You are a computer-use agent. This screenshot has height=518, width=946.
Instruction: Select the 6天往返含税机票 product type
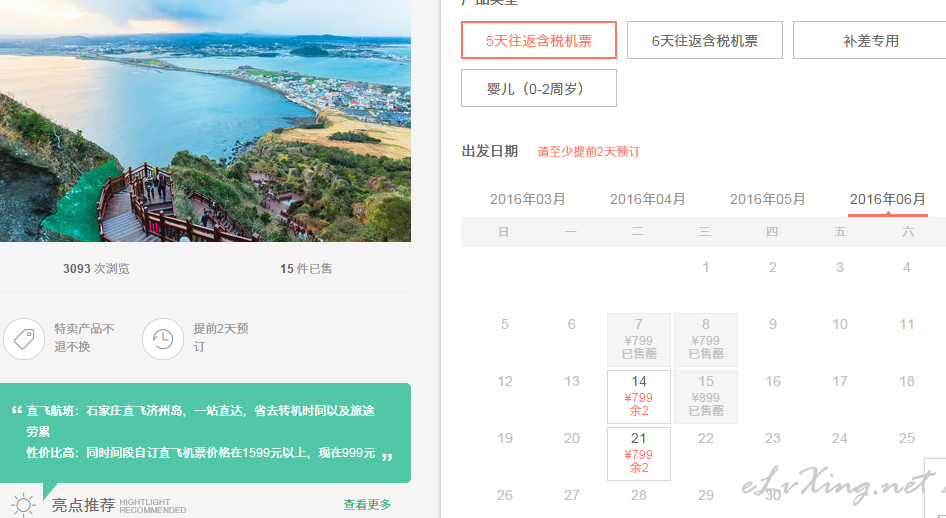[705, 40]
